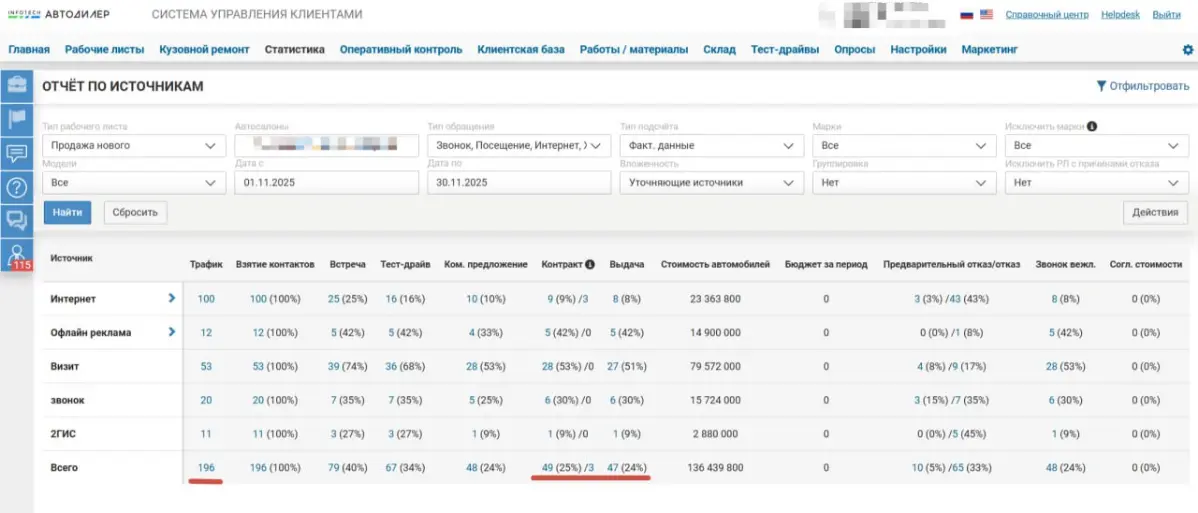The height and width of the screenshot is (513, 1198).
Task: Open the Тип подсчёта dropdown
Action: click(x=711, y=145)
